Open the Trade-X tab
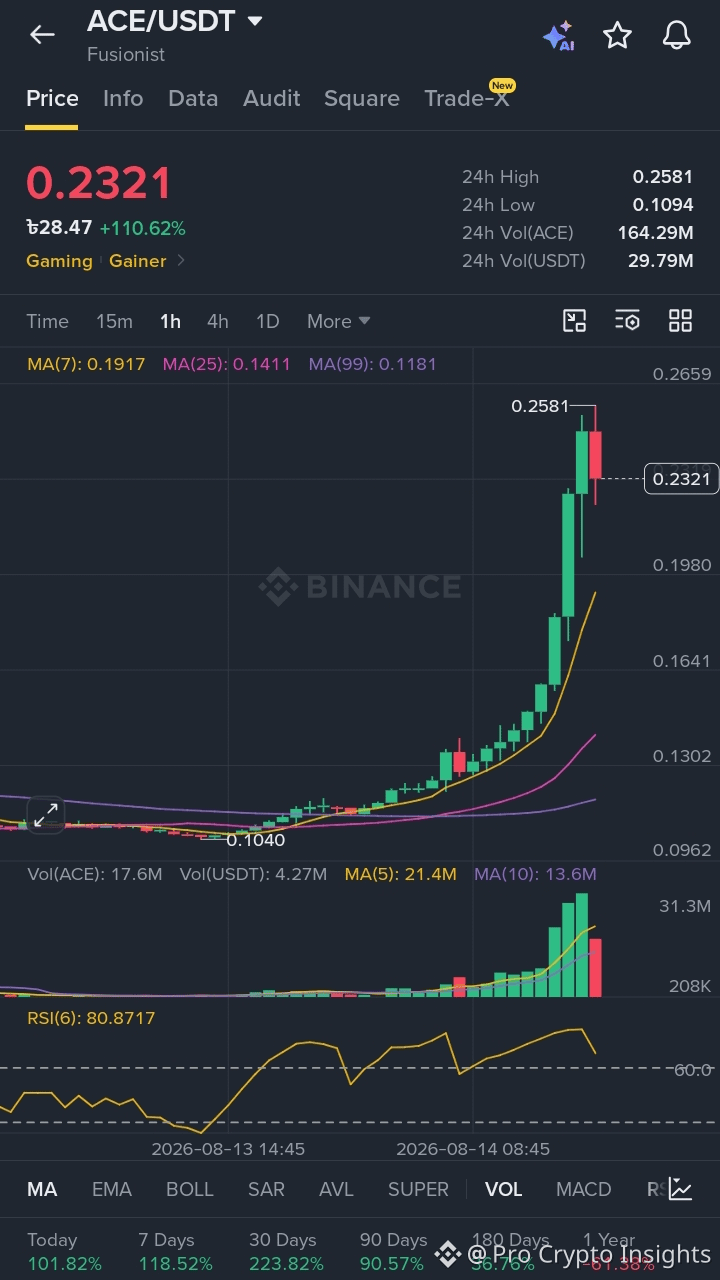This screenshot has width=720, height=1280. click(467, 98)
